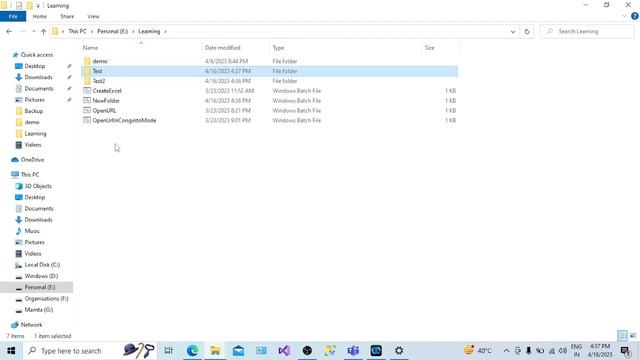Viewport: 640px width, 360px height.
Task: Click the Search Learning box
Action: pos(587,31)
